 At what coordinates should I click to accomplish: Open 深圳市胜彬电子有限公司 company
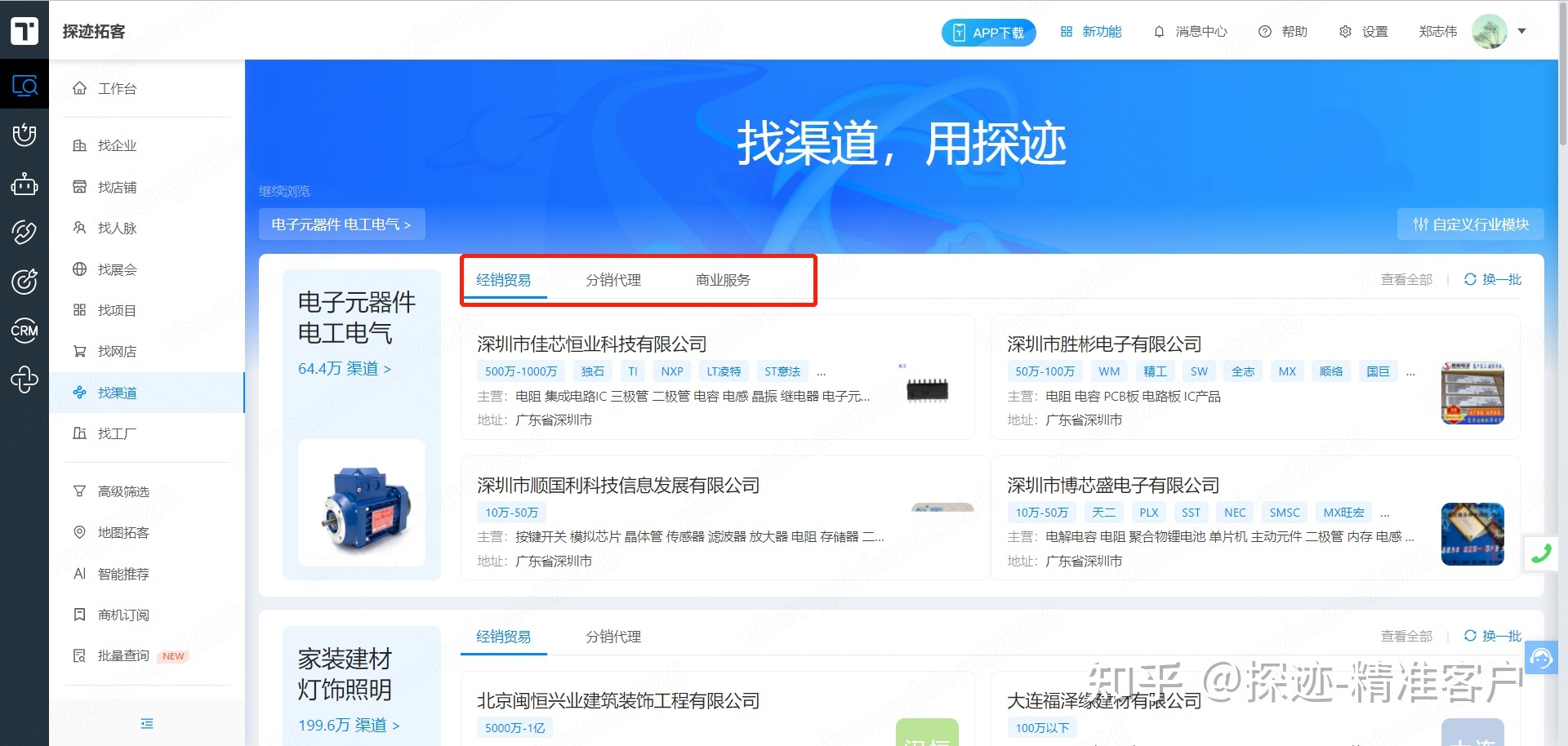point(1104,344)
